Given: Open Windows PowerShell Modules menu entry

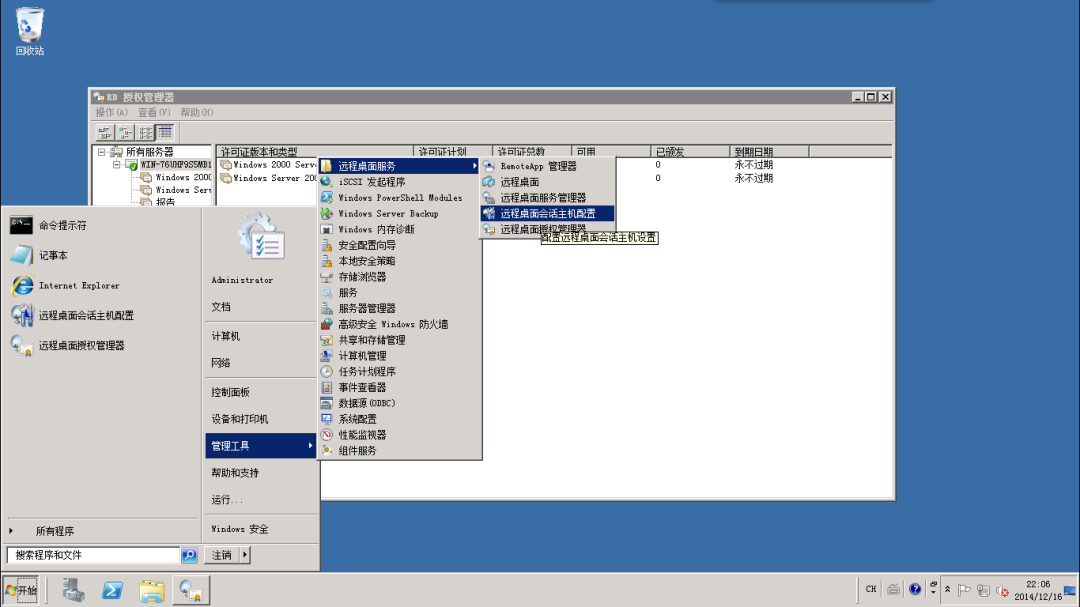Looking at the screenshot, I should point(399,198).
